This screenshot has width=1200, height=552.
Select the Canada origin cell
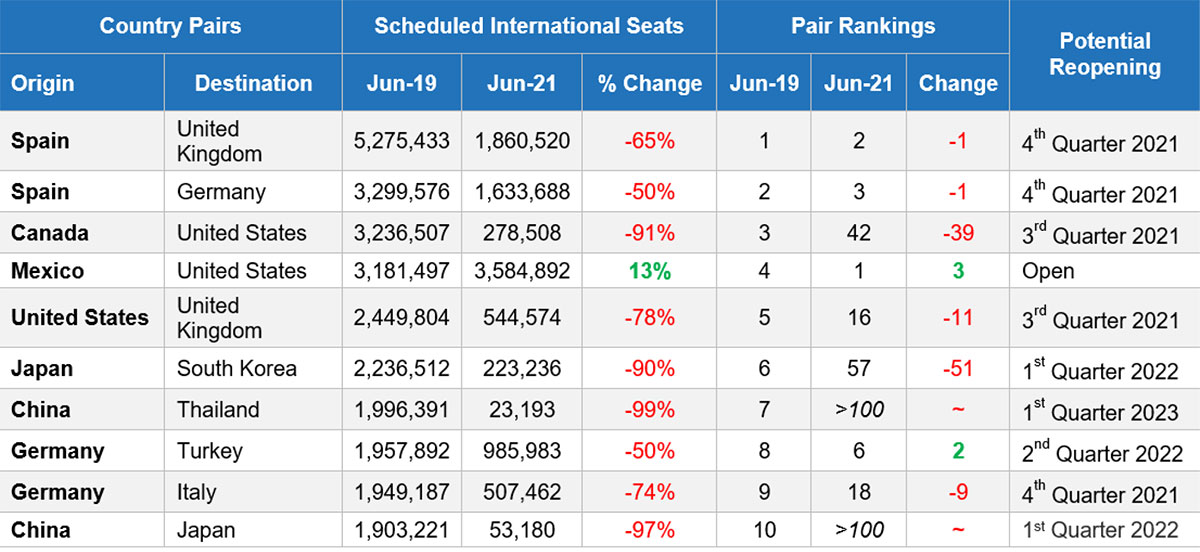click(50, 233)
